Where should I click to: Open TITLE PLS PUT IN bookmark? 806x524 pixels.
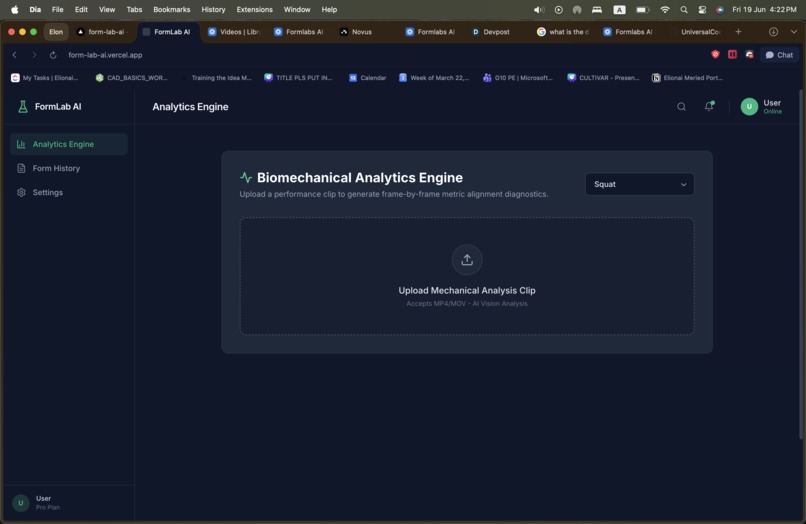(x=299, y=78)
